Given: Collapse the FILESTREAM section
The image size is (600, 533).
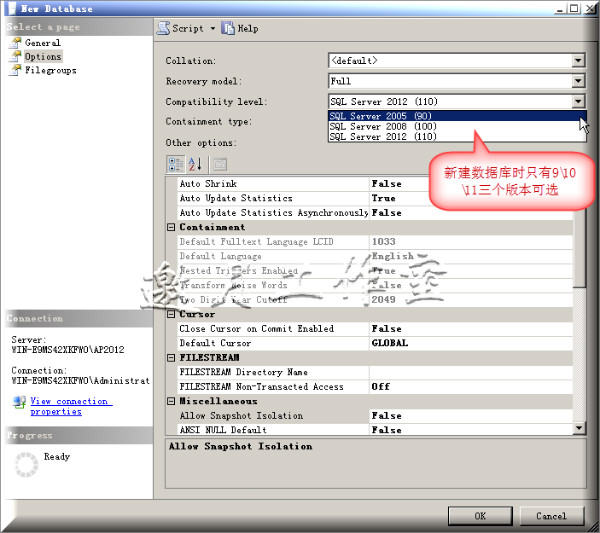Looking at the screenshot, I should click(171, 357).
